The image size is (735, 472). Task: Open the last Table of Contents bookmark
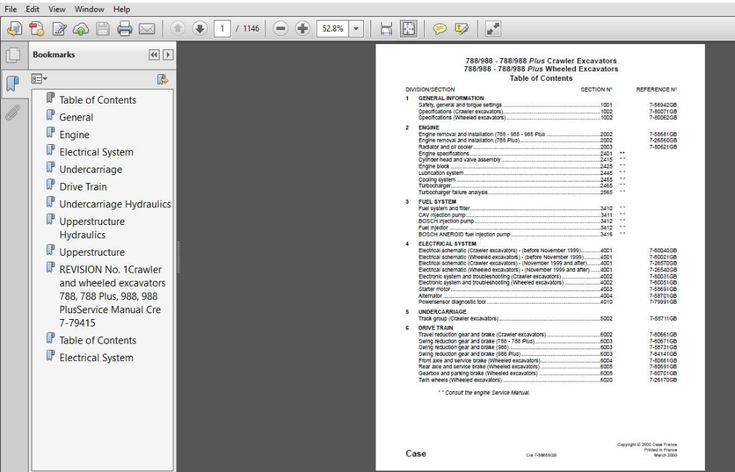pos(98,340)
